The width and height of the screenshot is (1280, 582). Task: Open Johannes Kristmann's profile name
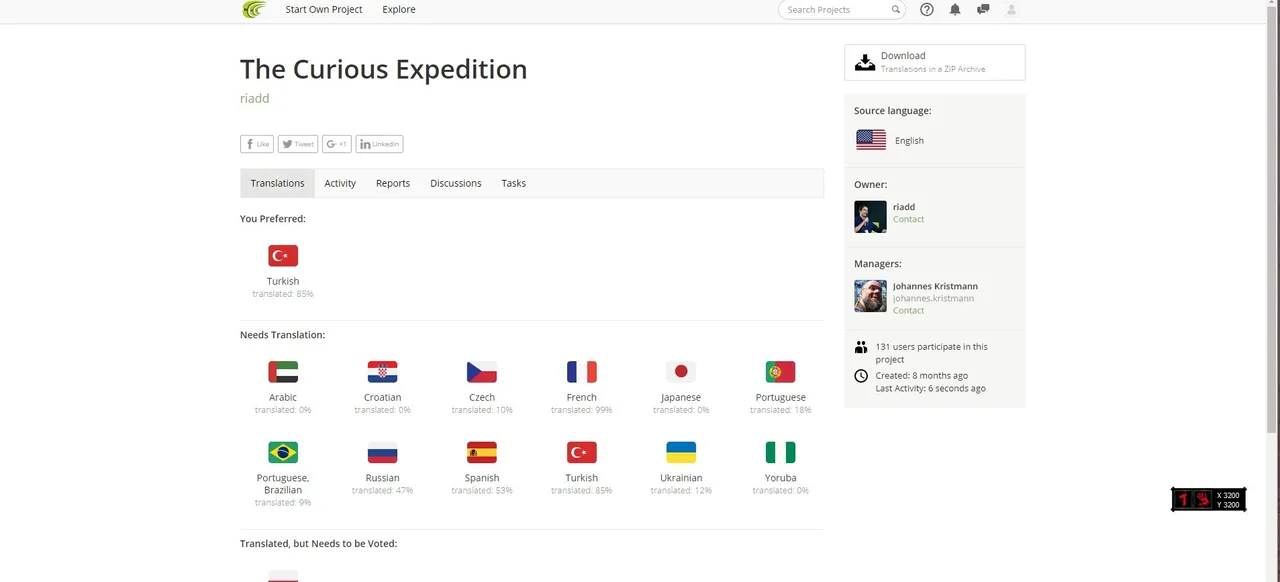click(x=935, y=286)
